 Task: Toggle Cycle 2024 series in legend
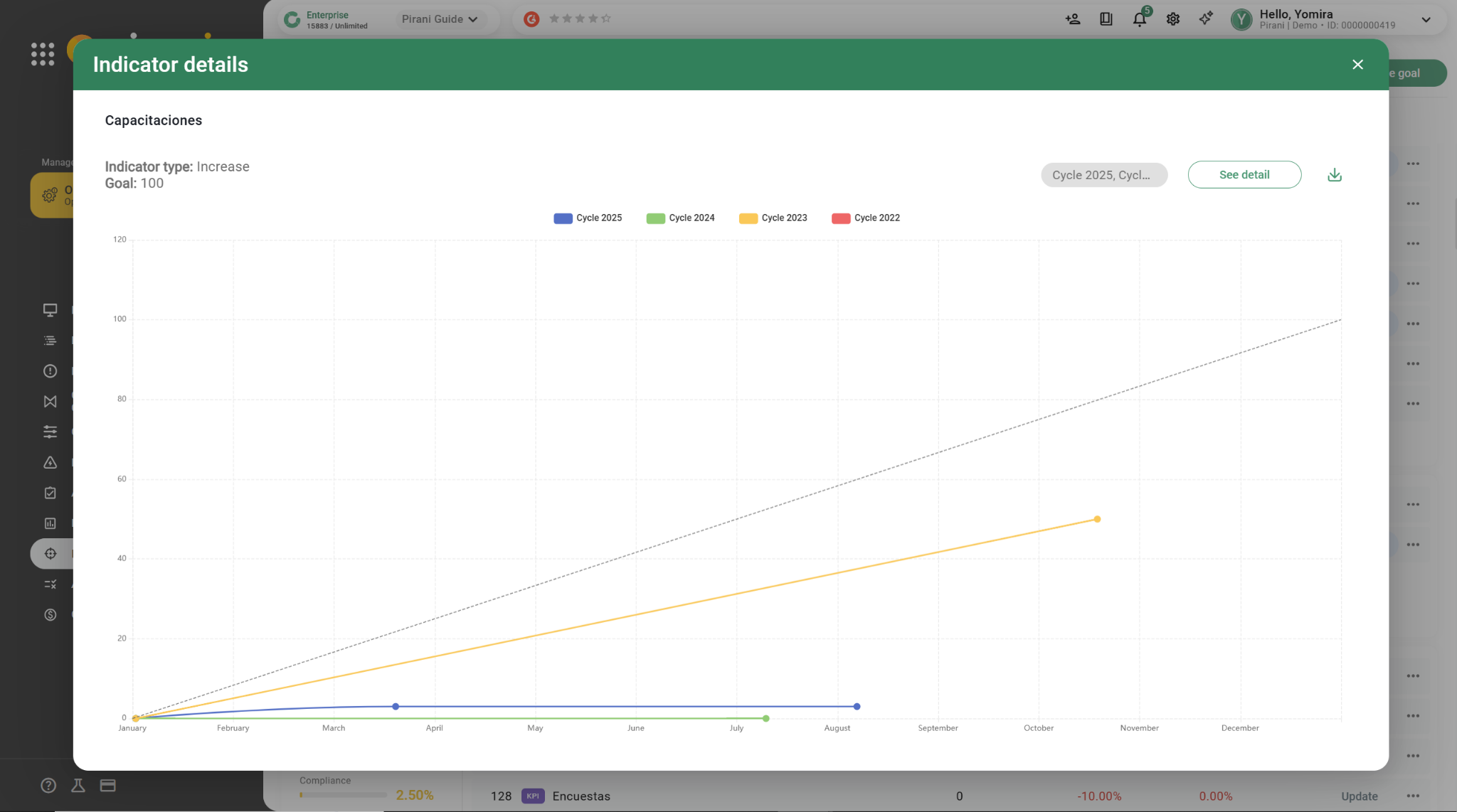[x=680, y=218]
